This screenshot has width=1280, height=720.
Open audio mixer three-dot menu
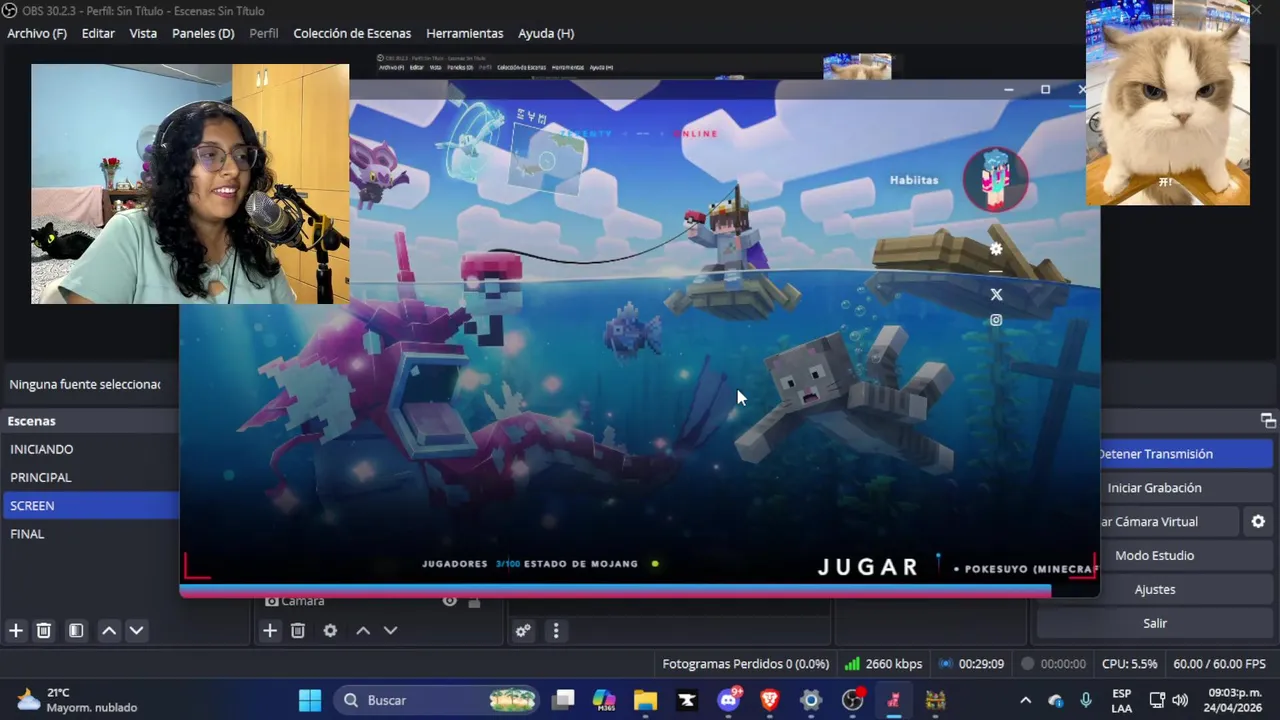point(556,630)
